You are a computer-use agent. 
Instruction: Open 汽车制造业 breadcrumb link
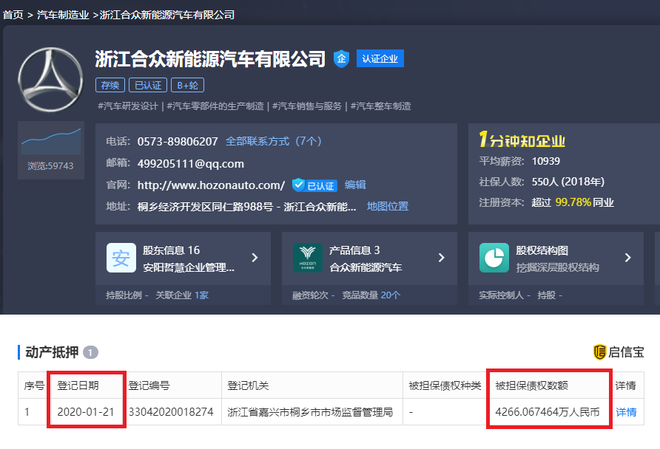pos(63,15)
